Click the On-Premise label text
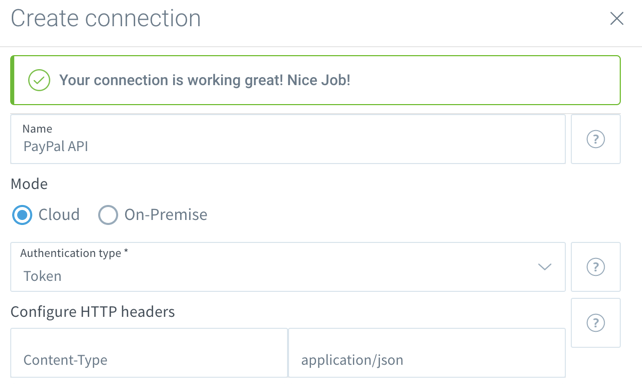This screenshot has height=384, width=642. coord(166,215)
